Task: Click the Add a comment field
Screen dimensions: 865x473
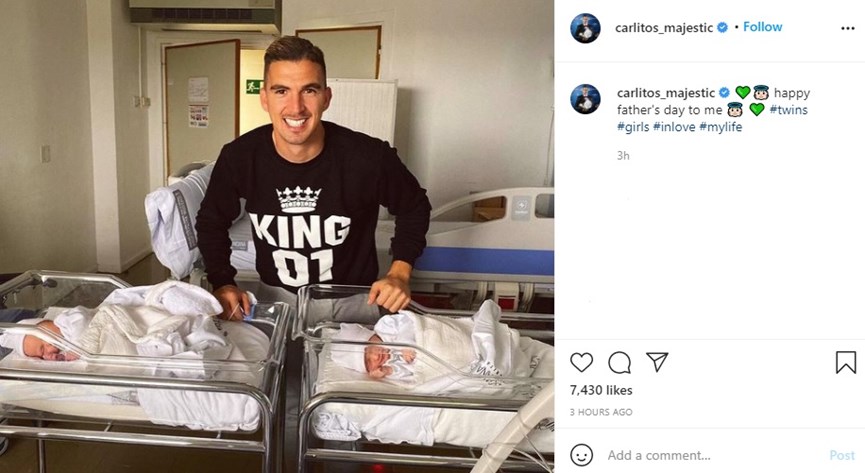Action: 712,455
